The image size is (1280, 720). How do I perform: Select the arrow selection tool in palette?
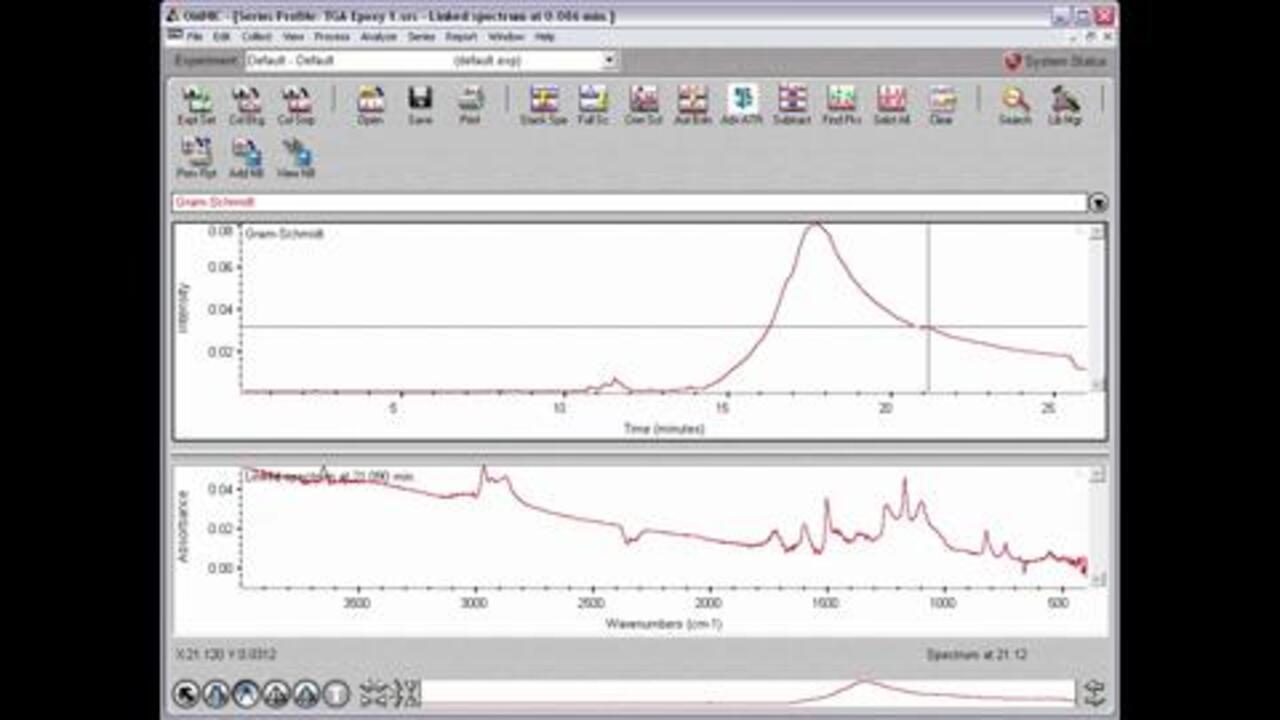coord(187,694)
